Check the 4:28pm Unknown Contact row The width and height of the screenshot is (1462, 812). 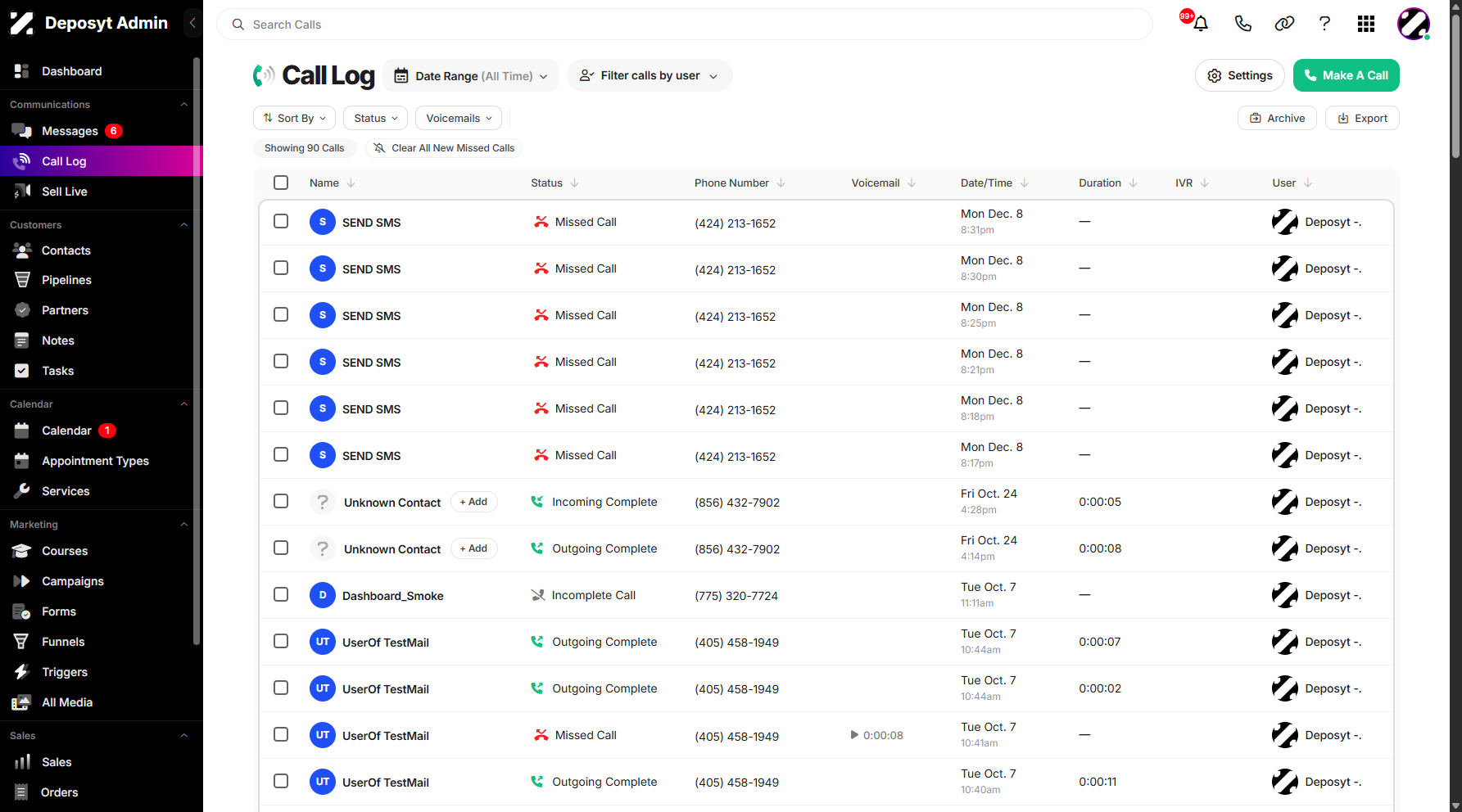[x=281, y=501]
